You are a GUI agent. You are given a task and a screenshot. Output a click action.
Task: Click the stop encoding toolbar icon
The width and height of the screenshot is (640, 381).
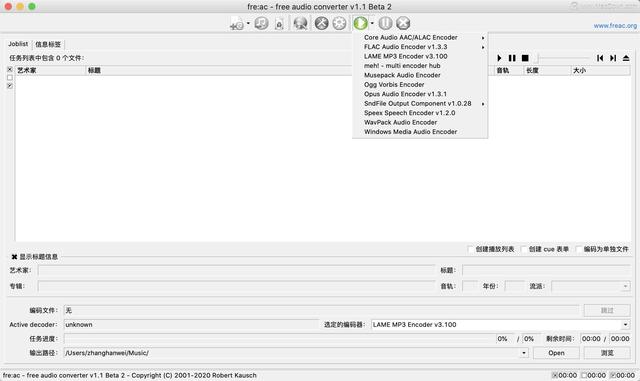click(403, 23)
